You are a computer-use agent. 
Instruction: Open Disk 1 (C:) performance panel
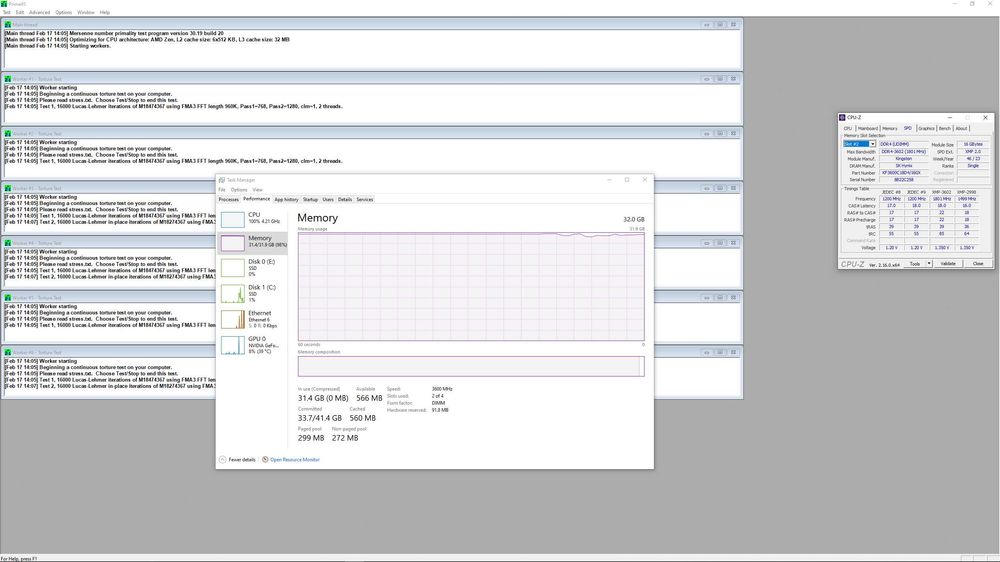pos(232,294)
